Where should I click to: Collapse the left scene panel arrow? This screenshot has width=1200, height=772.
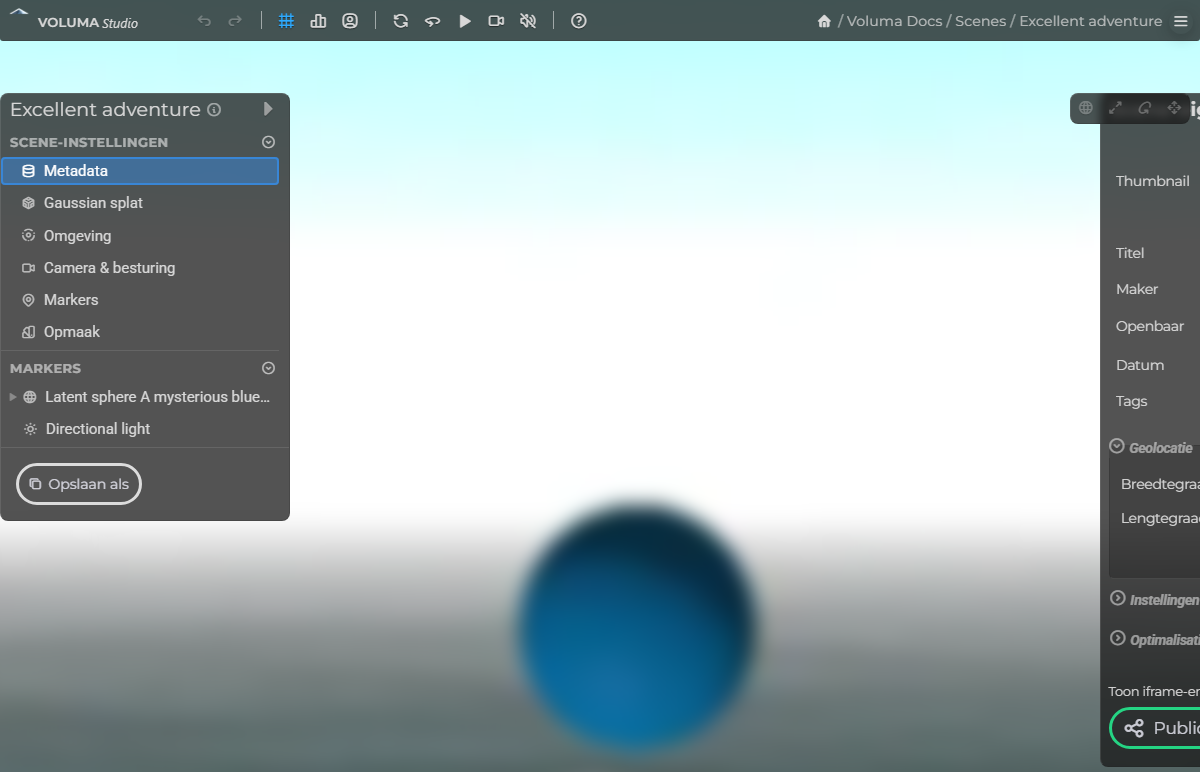[x=268, y=109]
